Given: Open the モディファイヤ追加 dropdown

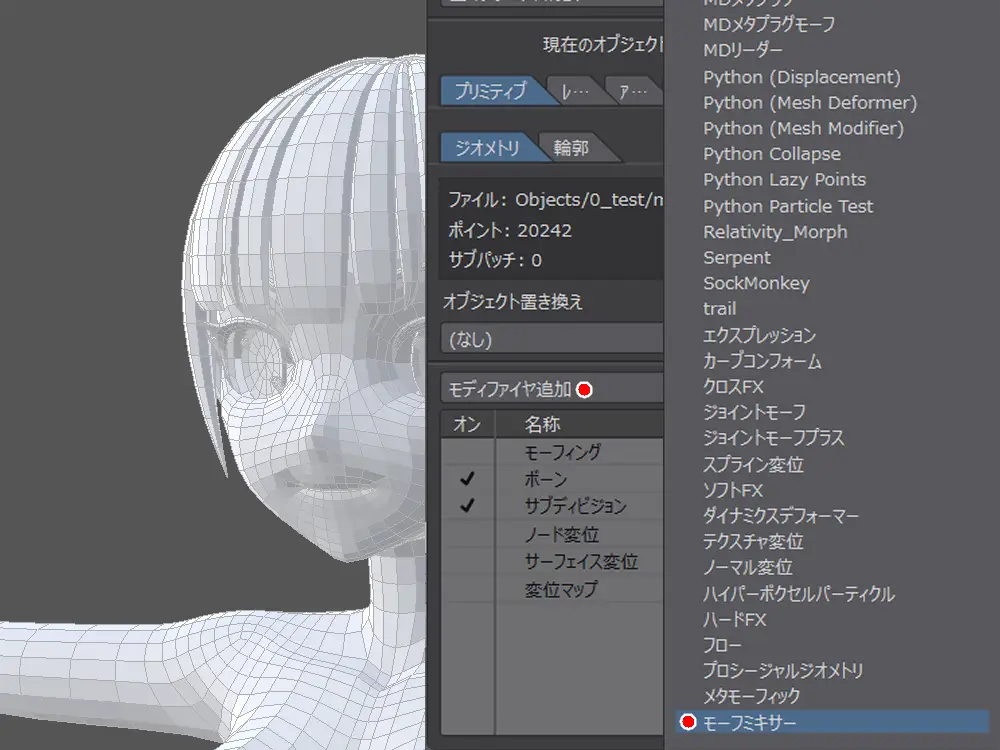Looking at the screenshot, I should 552,388.
